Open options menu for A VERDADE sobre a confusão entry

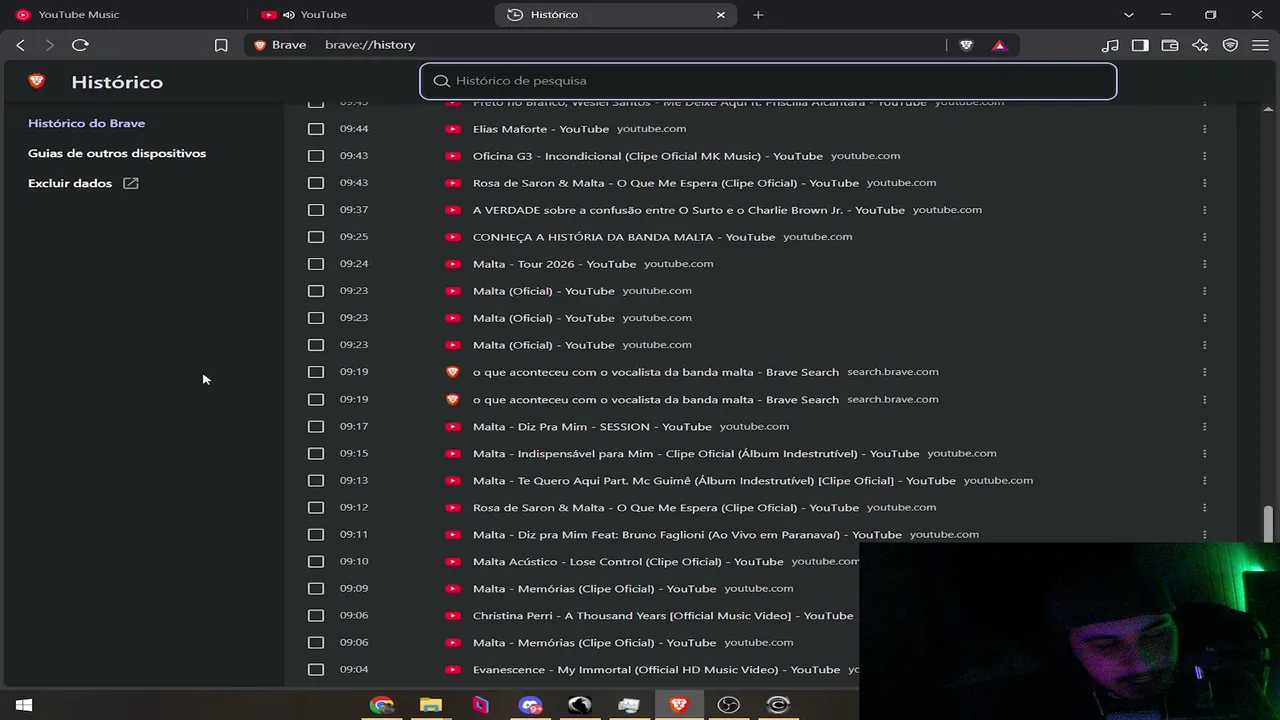(1204, 210)
